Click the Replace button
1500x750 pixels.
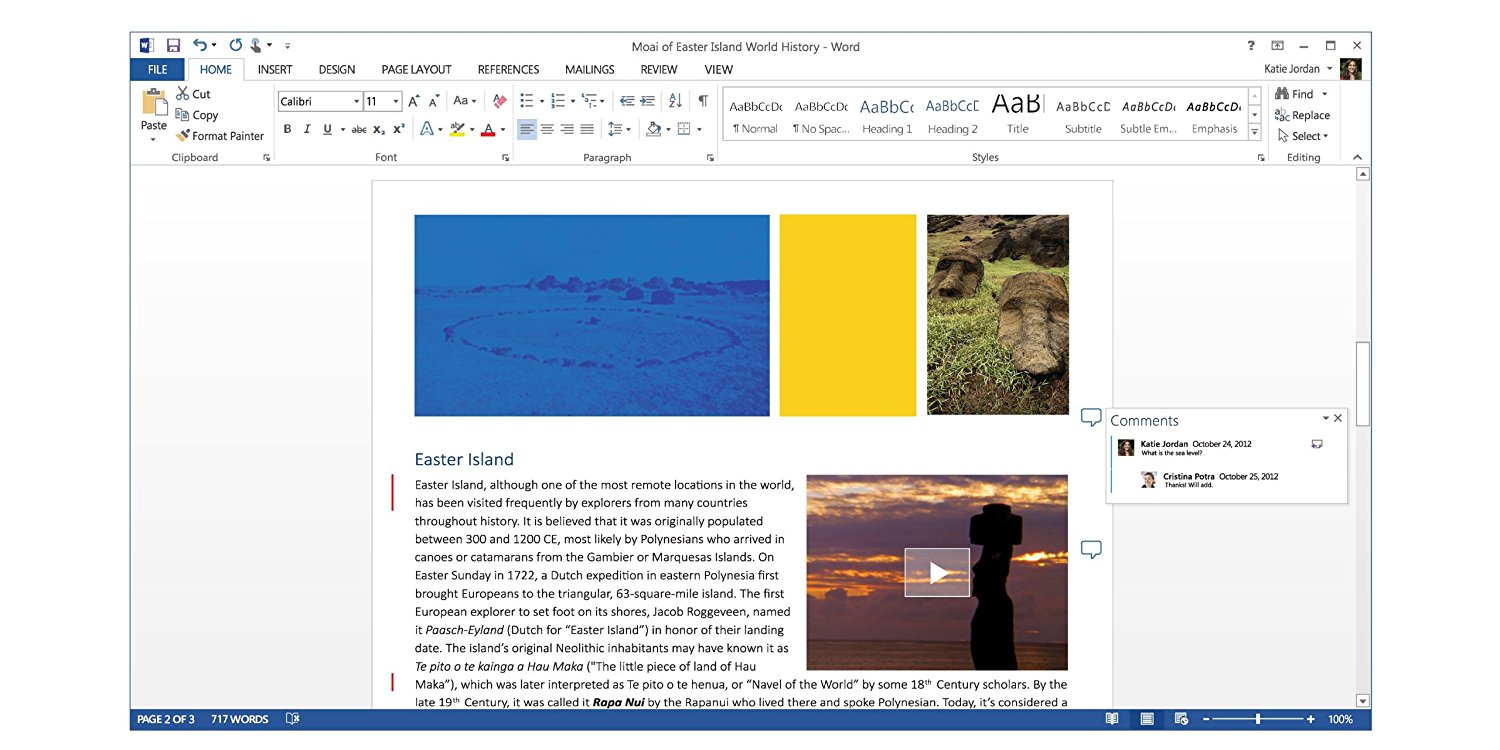tap(1302, 115)
